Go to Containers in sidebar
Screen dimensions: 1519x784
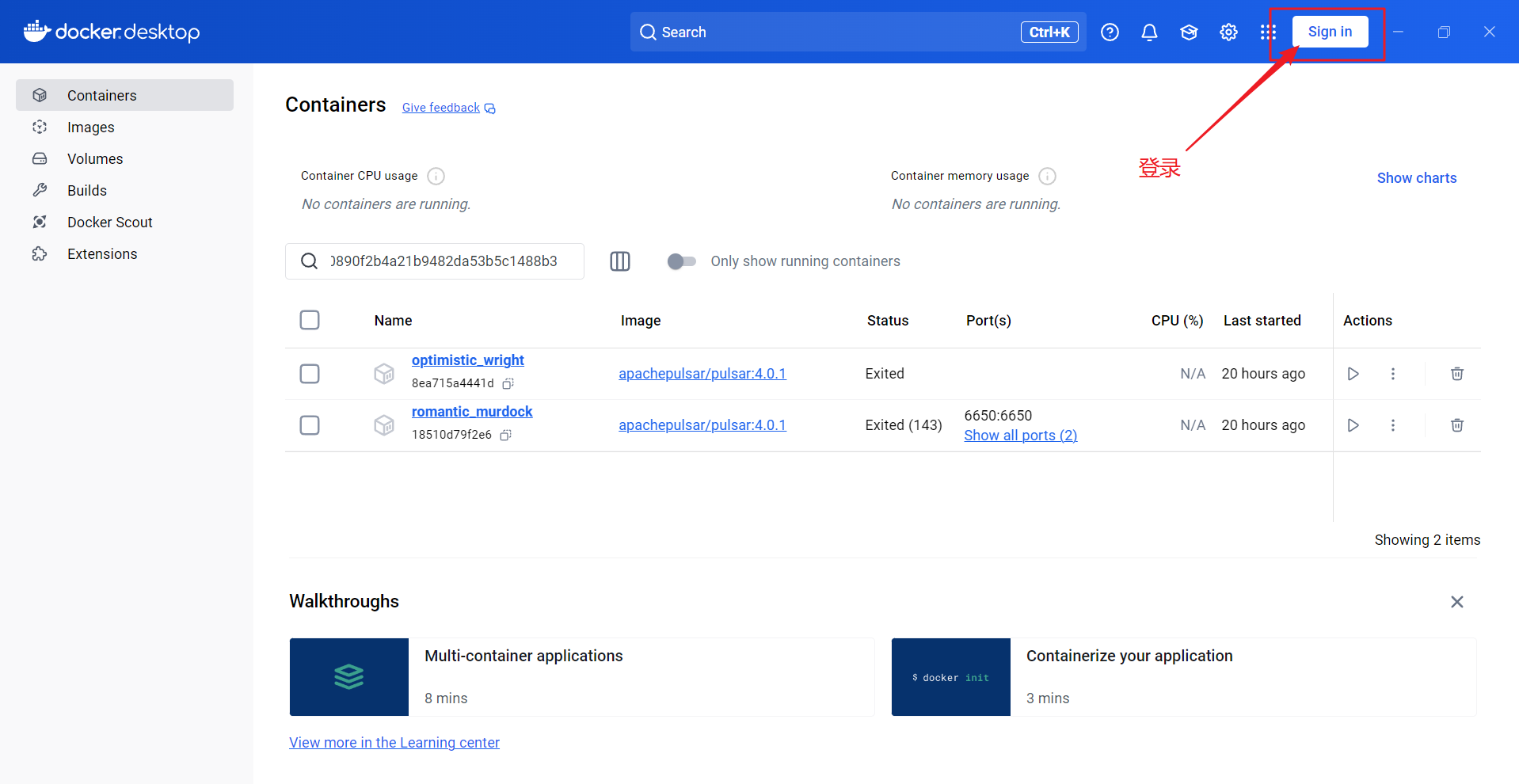pyautogui.click(x=124, y=95)
